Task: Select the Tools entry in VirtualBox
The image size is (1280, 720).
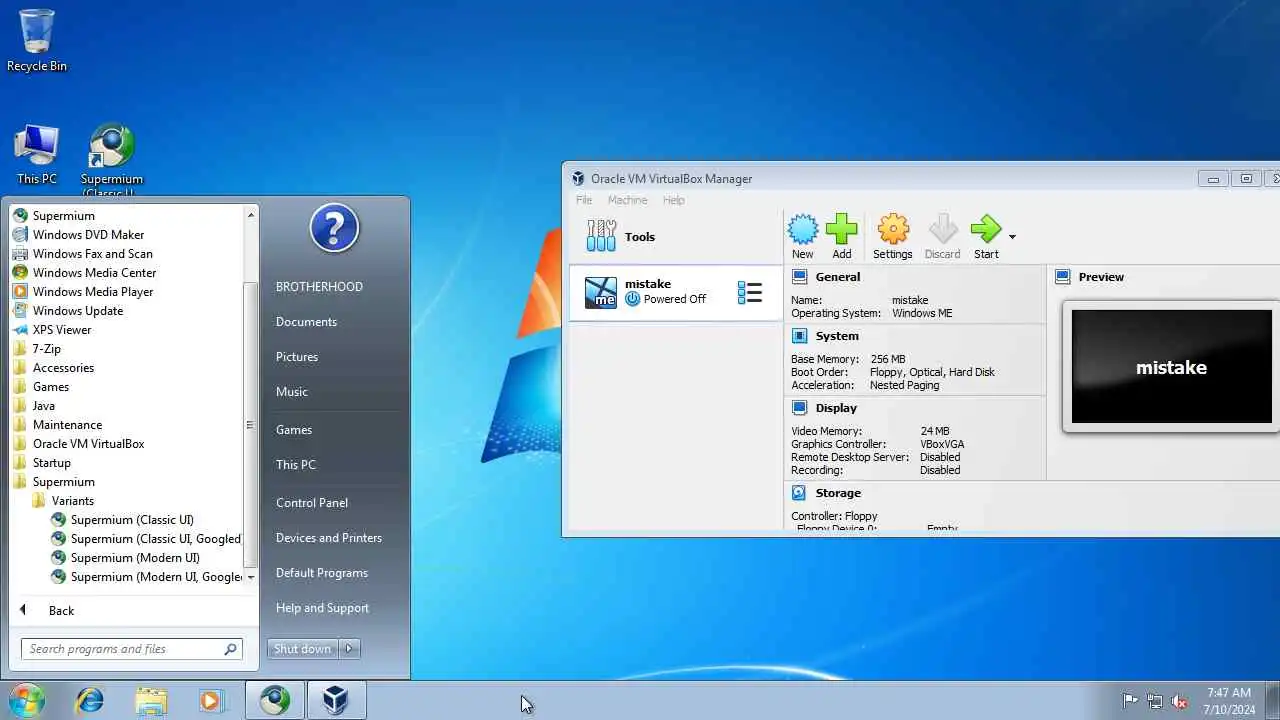Action: click(675, 237)
